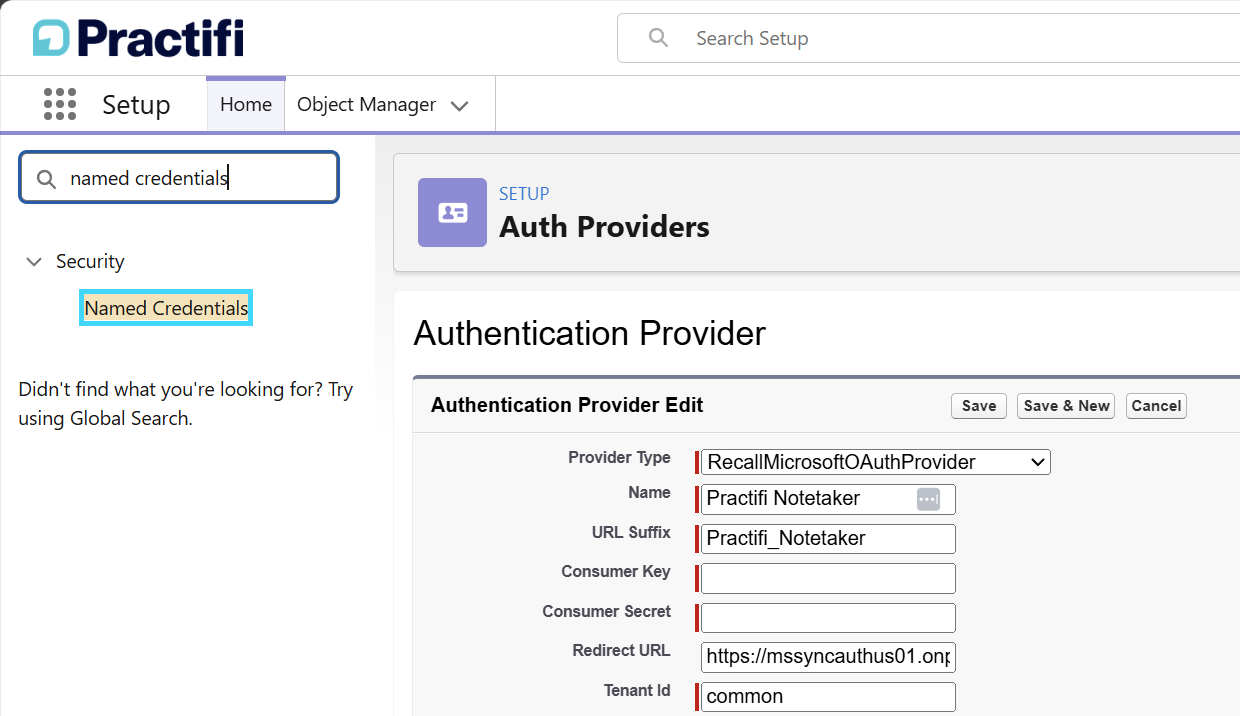Click the Tenant Id label
Viewport: 1240px width, 716px height.
coord(637,691)
